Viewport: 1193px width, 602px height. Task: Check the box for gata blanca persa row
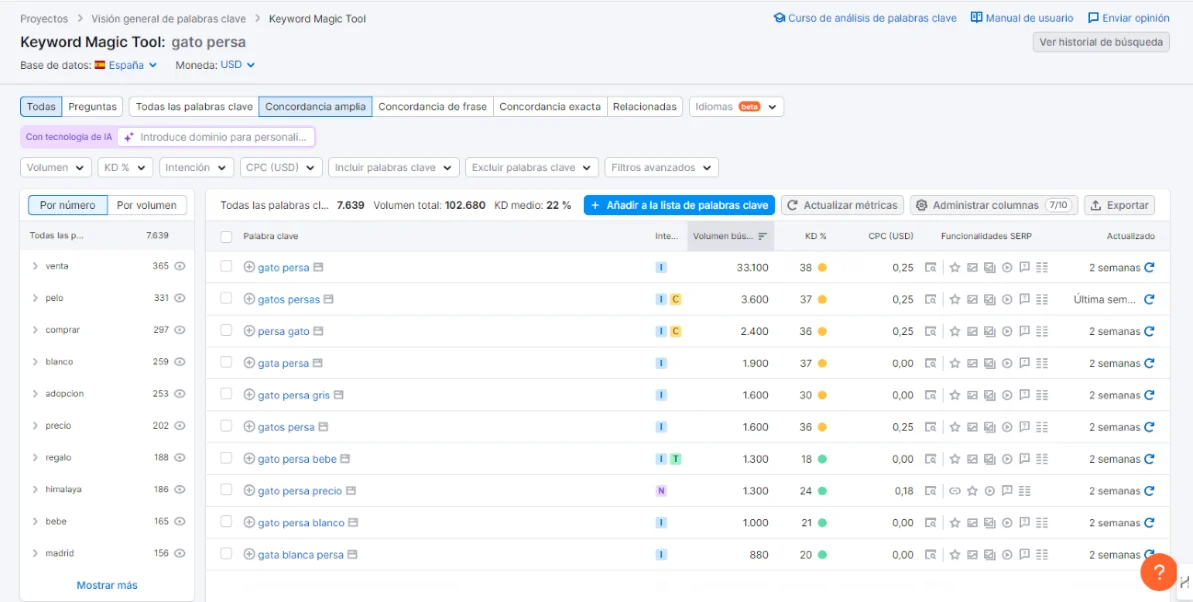[x=226, y=556]
